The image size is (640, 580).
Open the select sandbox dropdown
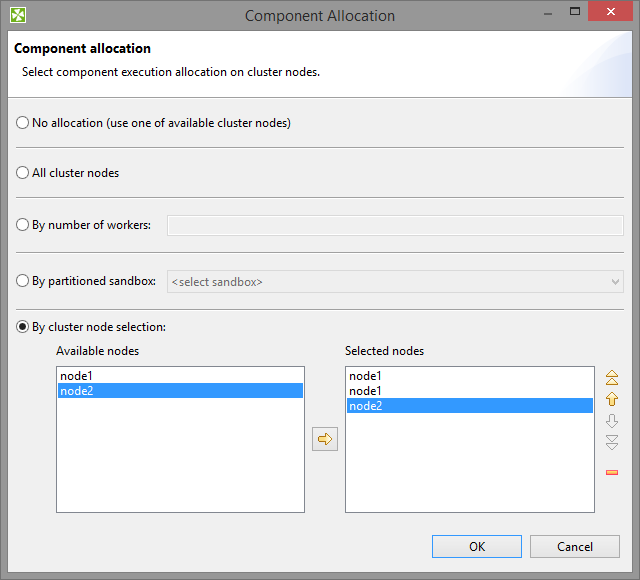tap(395, 282)
